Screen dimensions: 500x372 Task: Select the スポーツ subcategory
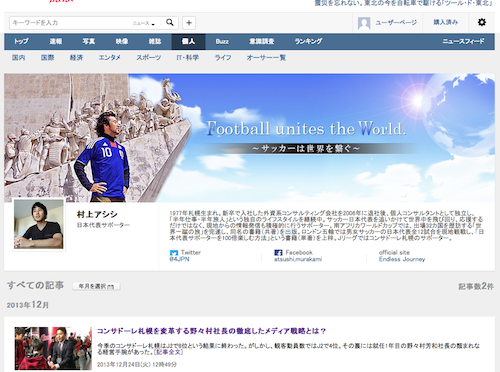click(x=149, y=58)
